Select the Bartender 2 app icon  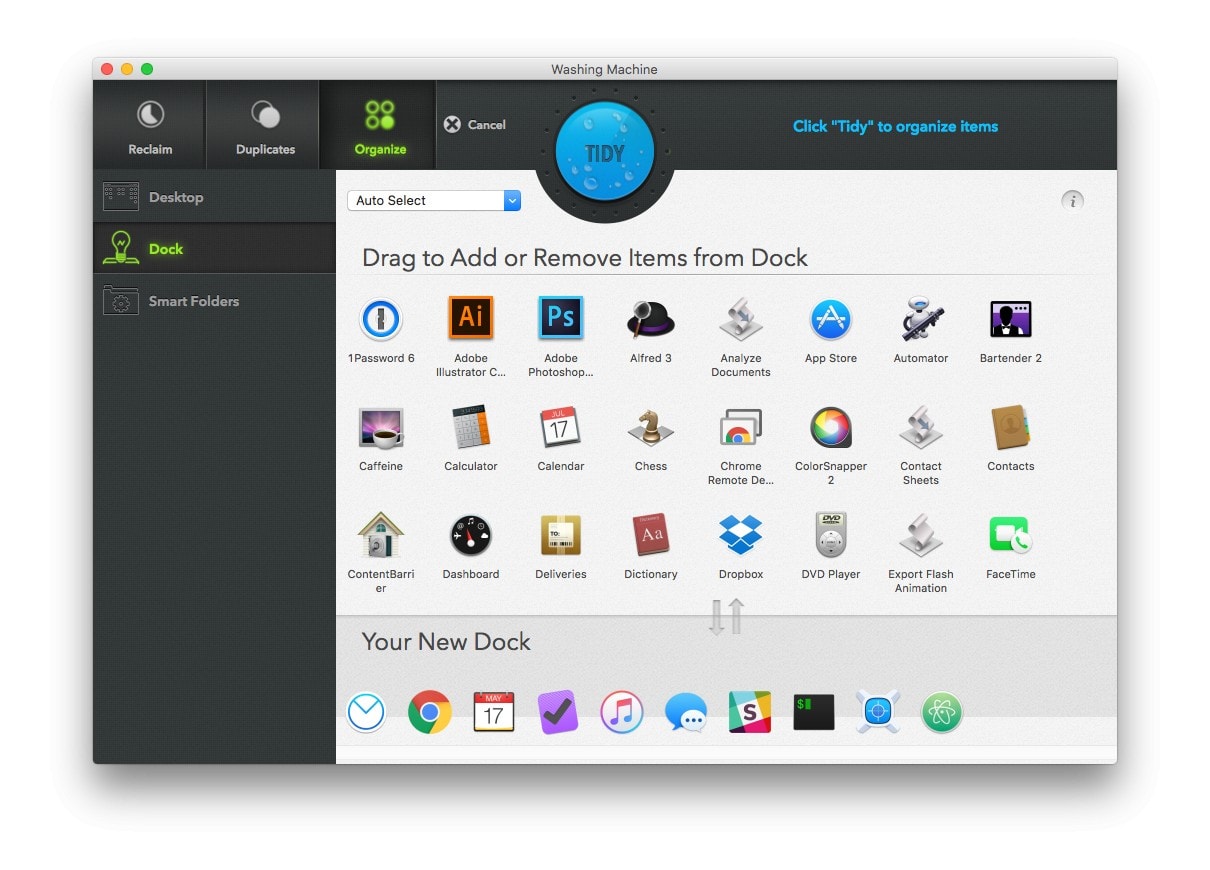click(x=1010, y=320)
